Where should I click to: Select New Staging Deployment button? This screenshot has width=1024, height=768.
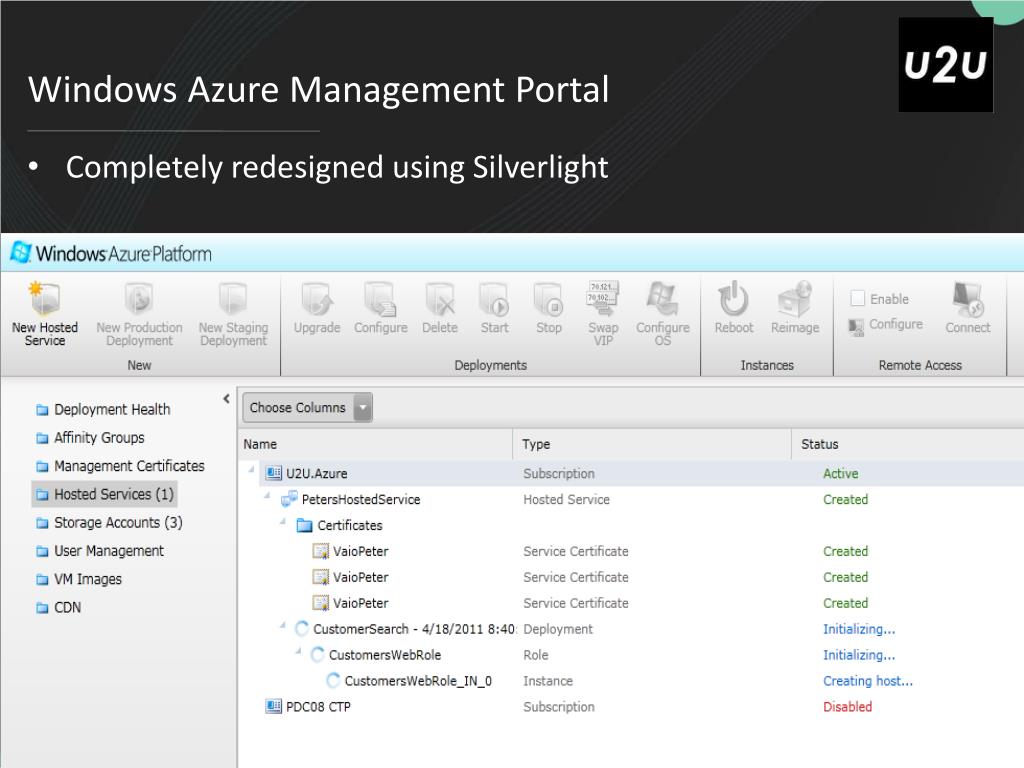233,314
